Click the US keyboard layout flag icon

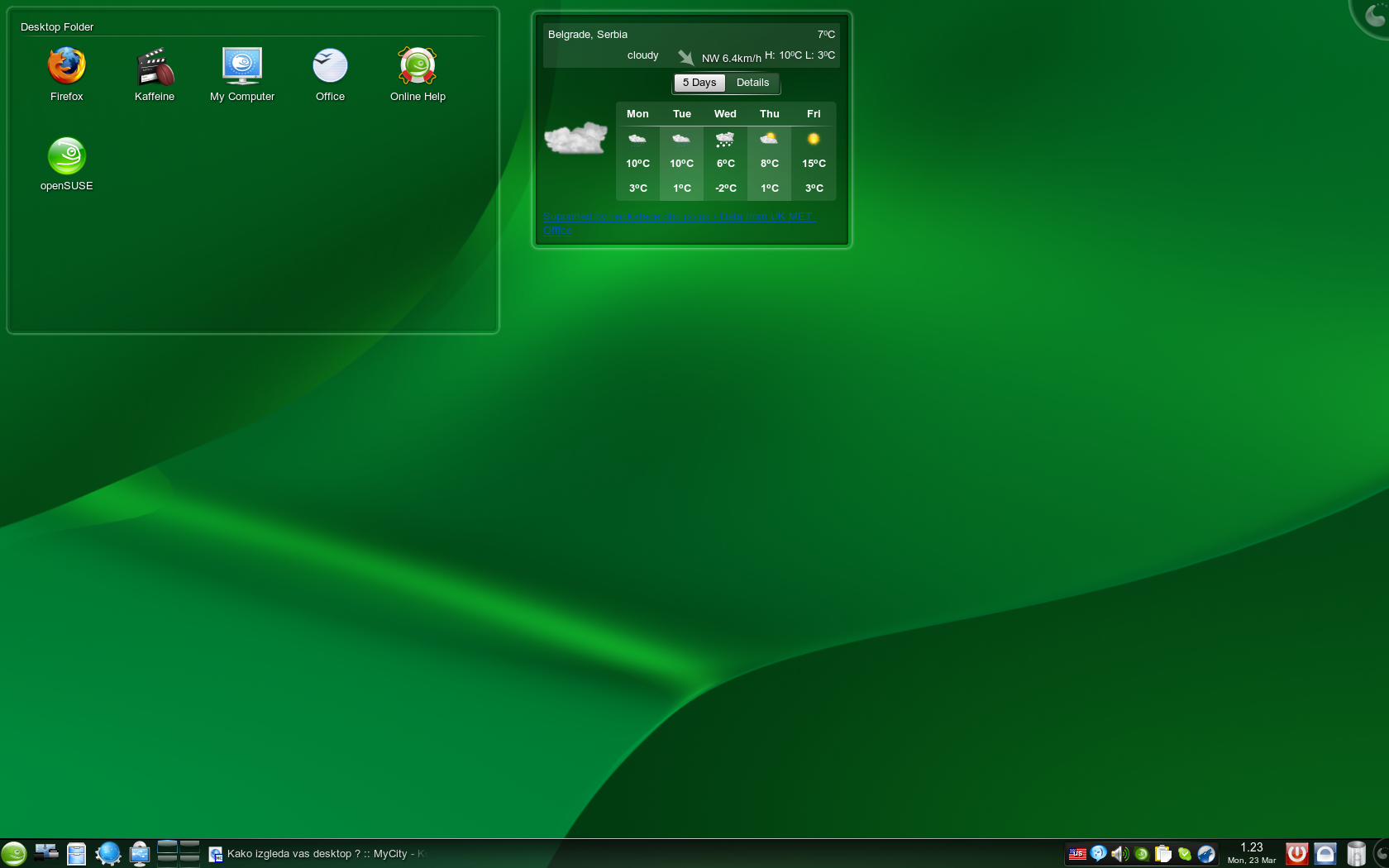tap(1077, 854)
